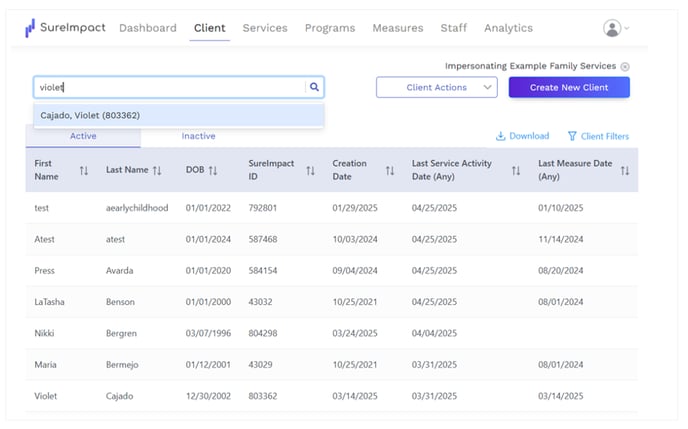Sort by SureImpact ID column arrows

click(310, 171)
